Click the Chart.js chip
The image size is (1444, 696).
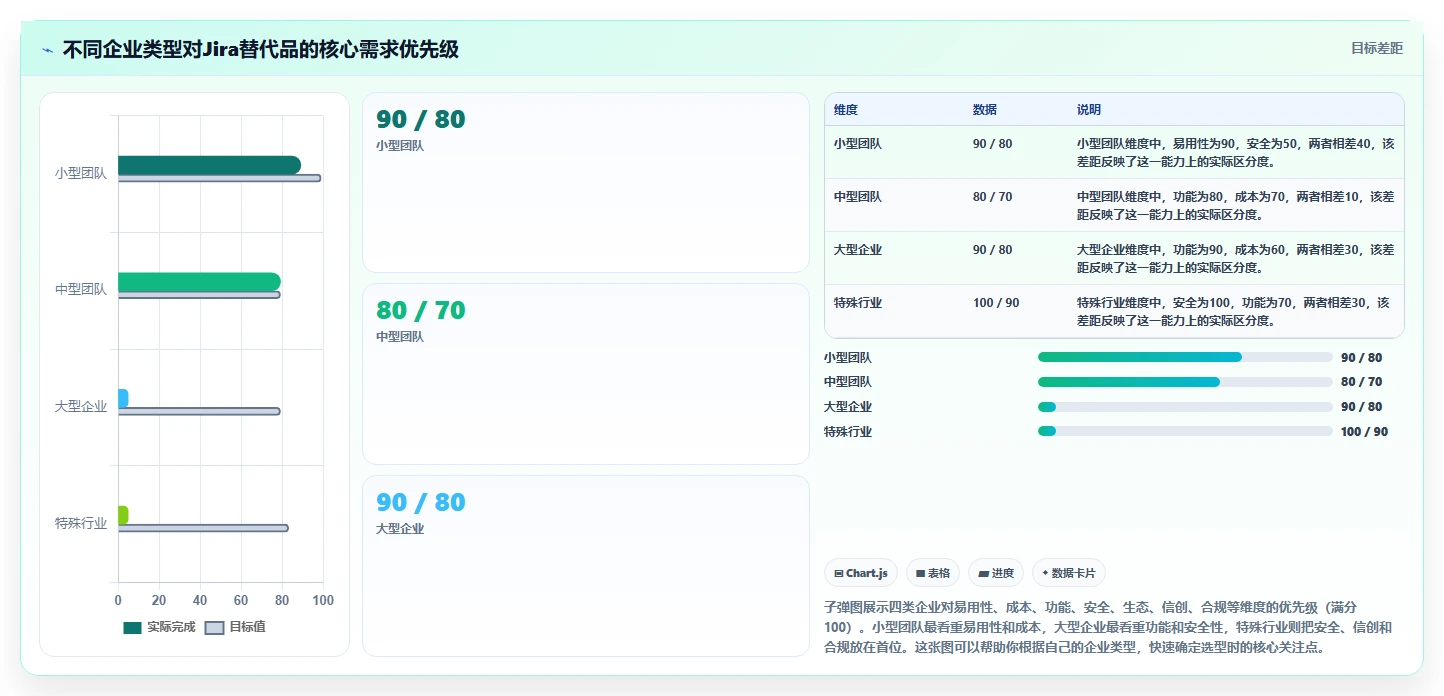click(x=861, y=573)
